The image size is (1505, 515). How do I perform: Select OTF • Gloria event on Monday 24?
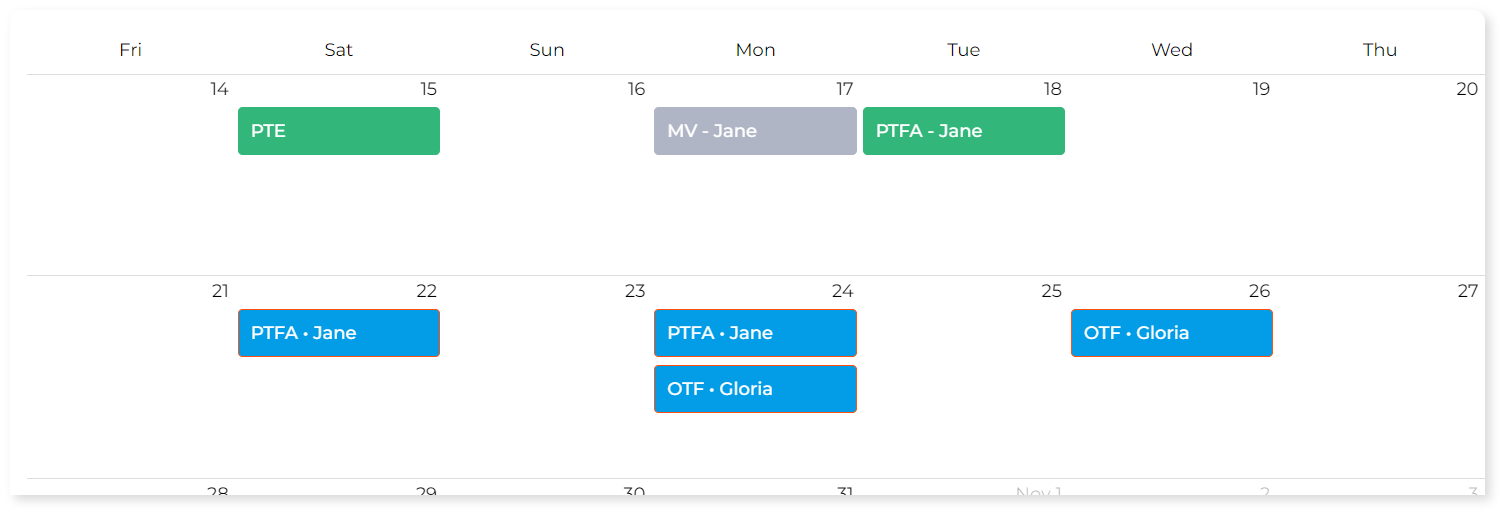755,389
